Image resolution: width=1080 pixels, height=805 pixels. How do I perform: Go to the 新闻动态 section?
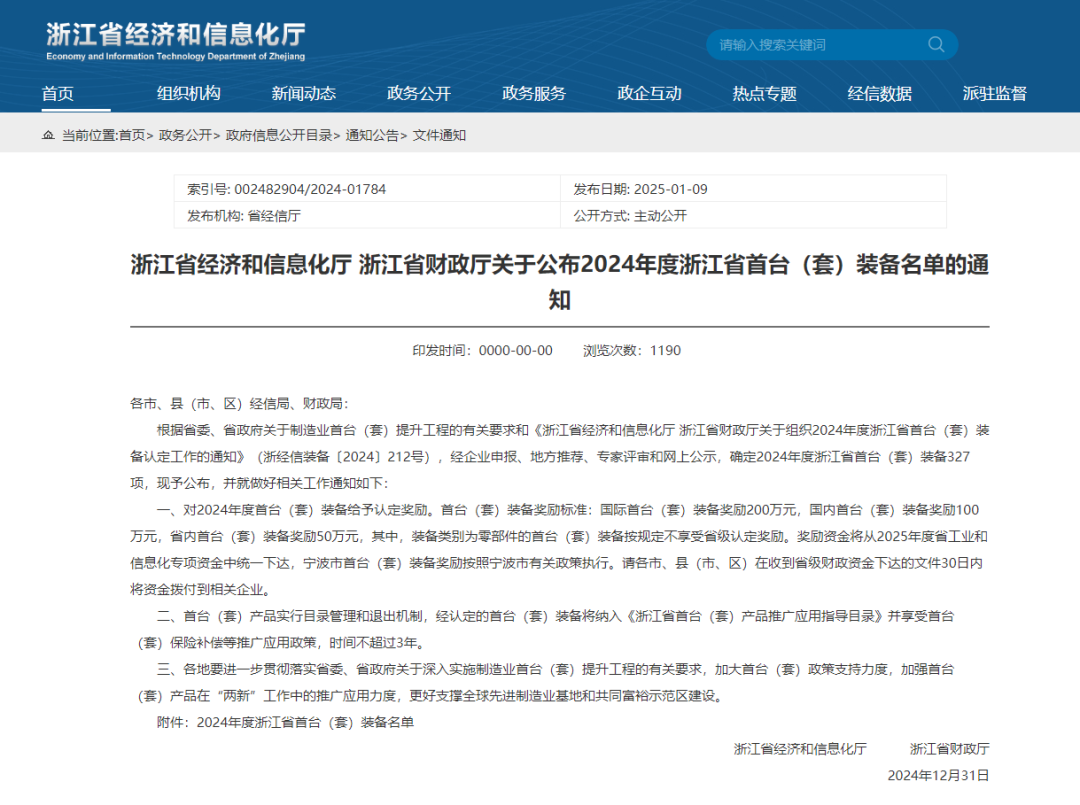(x=304, y=93)
